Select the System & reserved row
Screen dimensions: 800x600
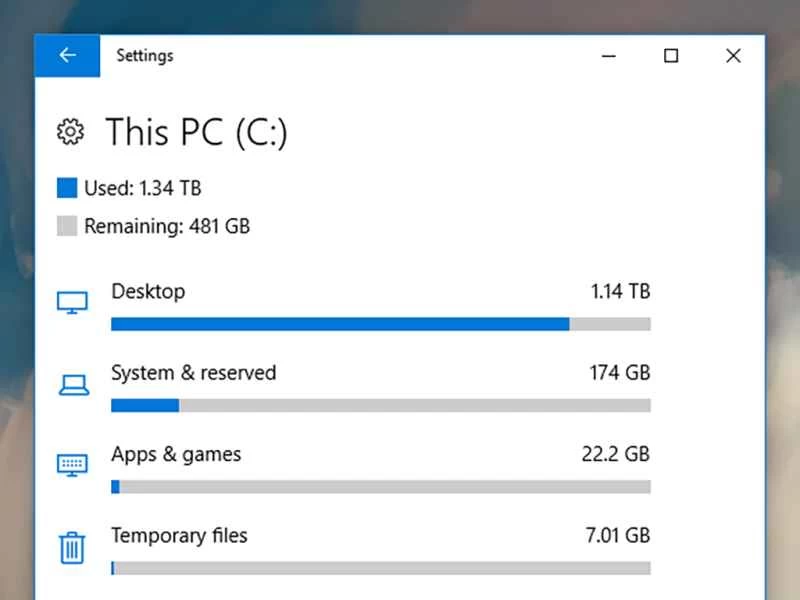point(193,372)
